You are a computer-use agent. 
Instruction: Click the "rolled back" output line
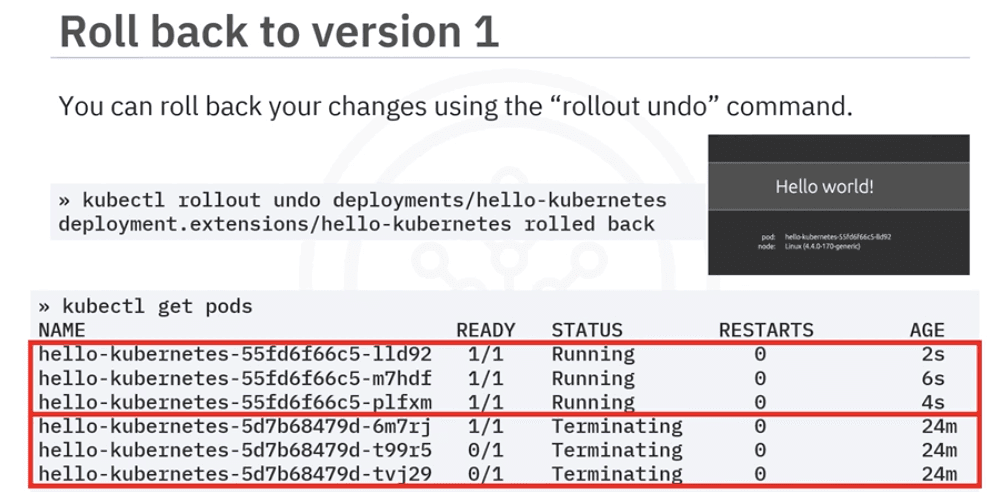[x=355, y=223]
